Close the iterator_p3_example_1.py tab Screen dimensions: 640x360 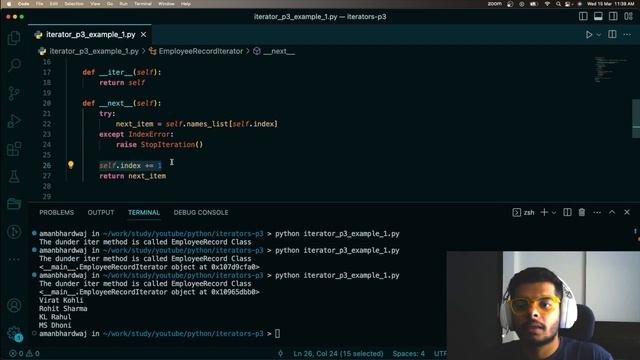click(144, 35)
